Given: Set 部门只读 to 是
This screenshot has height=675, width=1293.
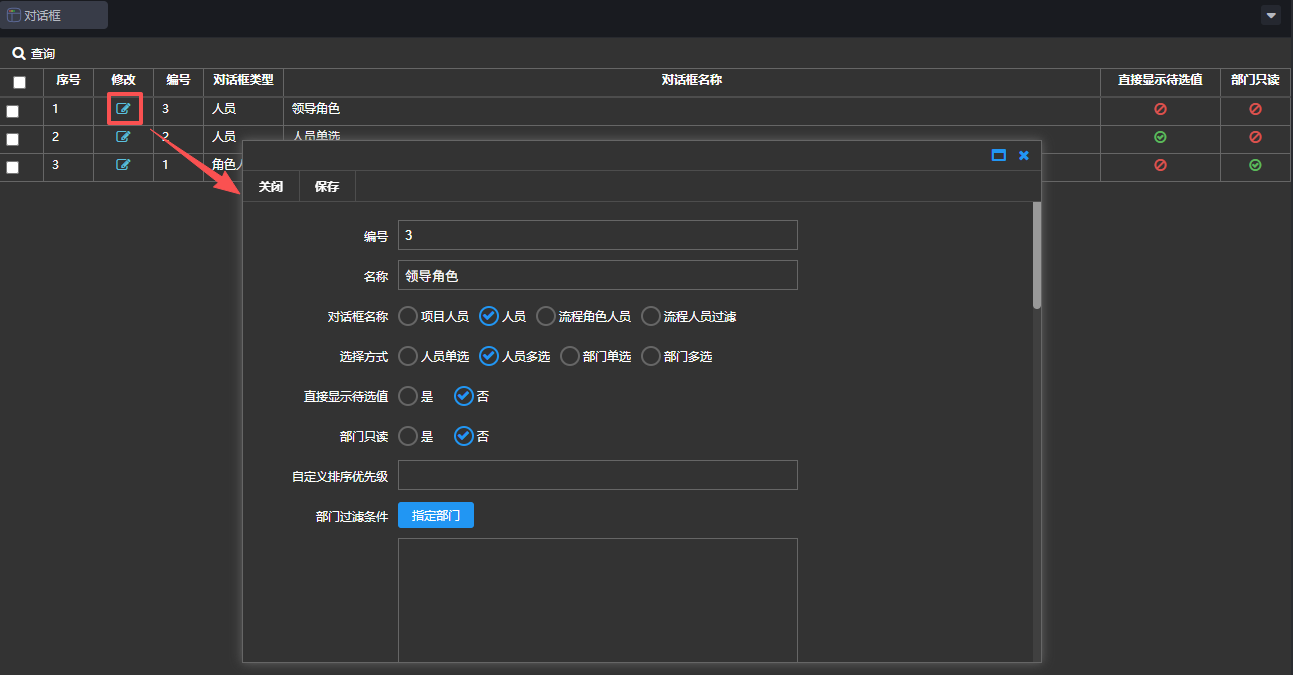Looking at the screenshot, I should [x=408, y=436].
